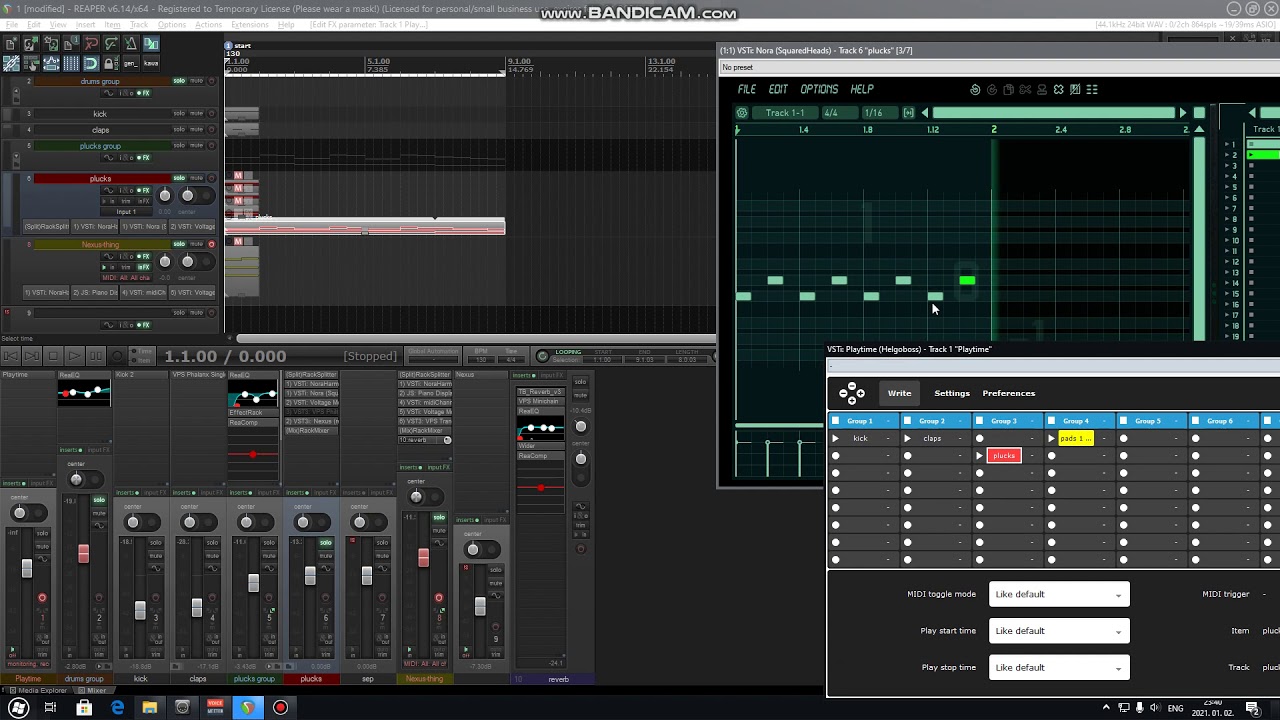This screenshot has width=1280, height=720.
Task: Click the Windows Start button
Action: click(19, 707)
